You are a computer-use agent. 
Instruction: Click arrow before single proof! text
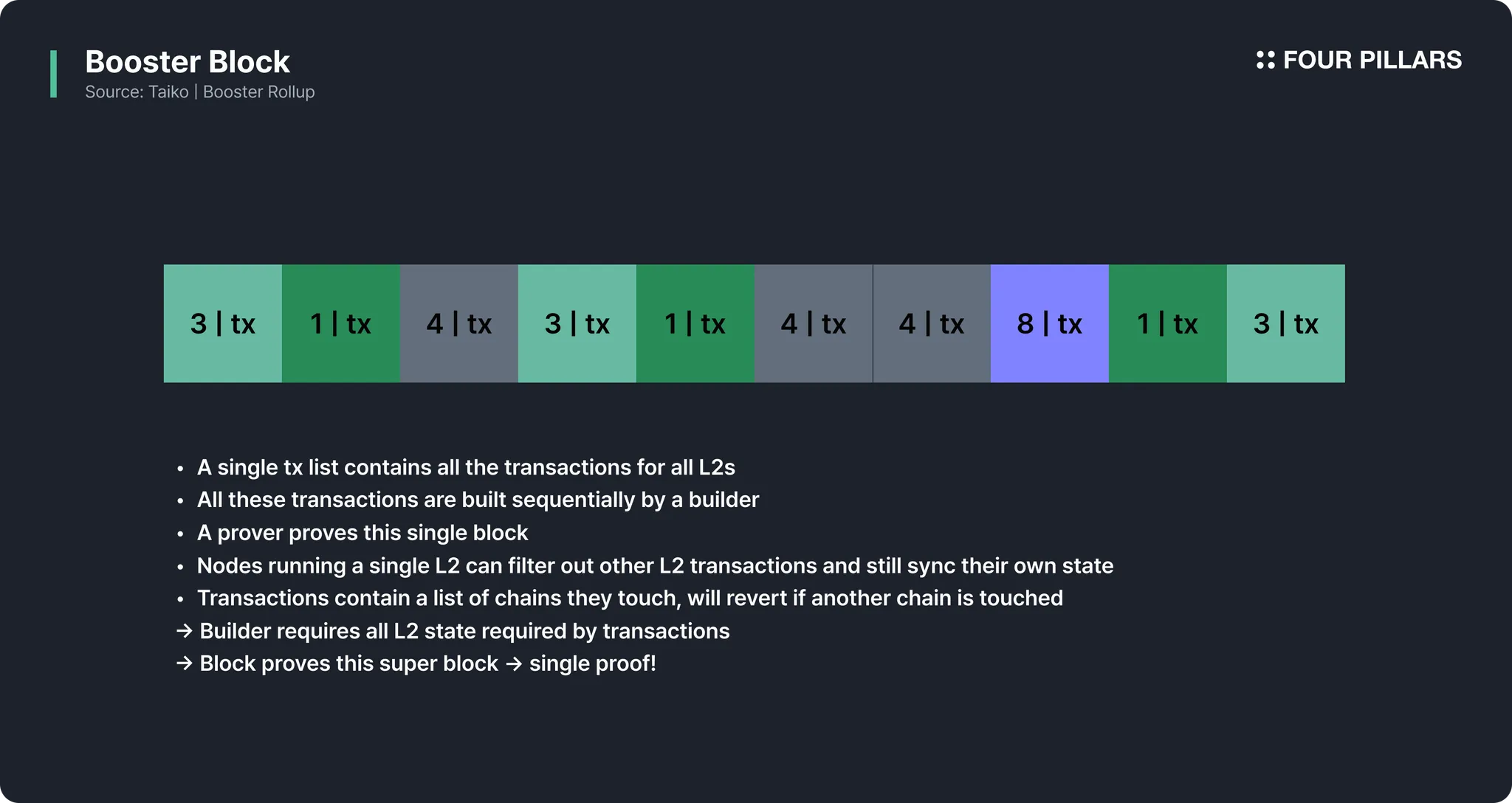[514, 664]
